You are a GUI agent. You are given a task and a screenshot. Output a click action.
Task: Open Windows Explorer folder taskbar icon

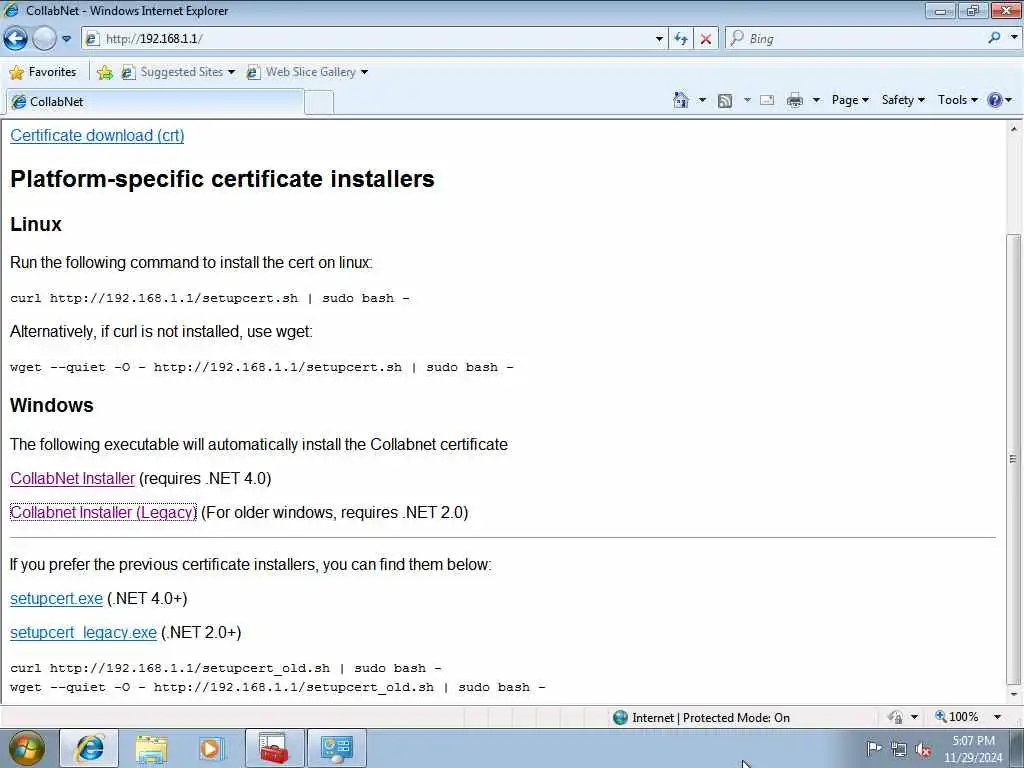coord(152,748)
